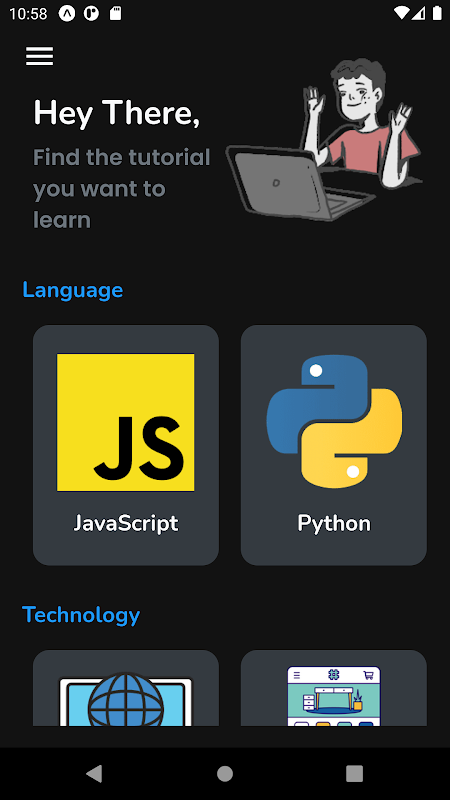Viewport: 450px width, 800px height.
Task: Open the globe monitor technology card
Action: click(126, 688)
